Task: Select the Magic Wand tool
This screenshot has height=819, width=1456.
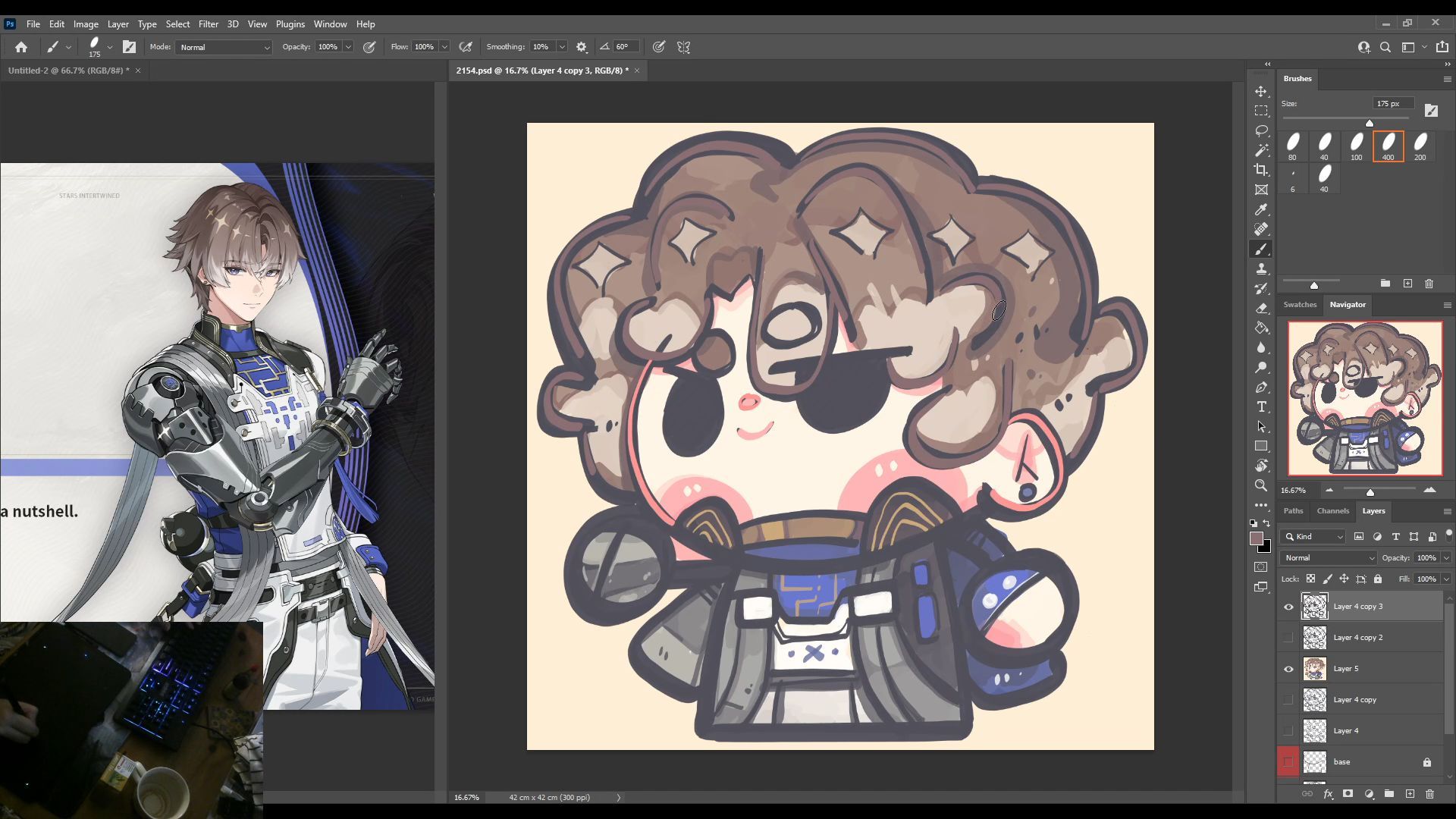Action: point(1261,150)
